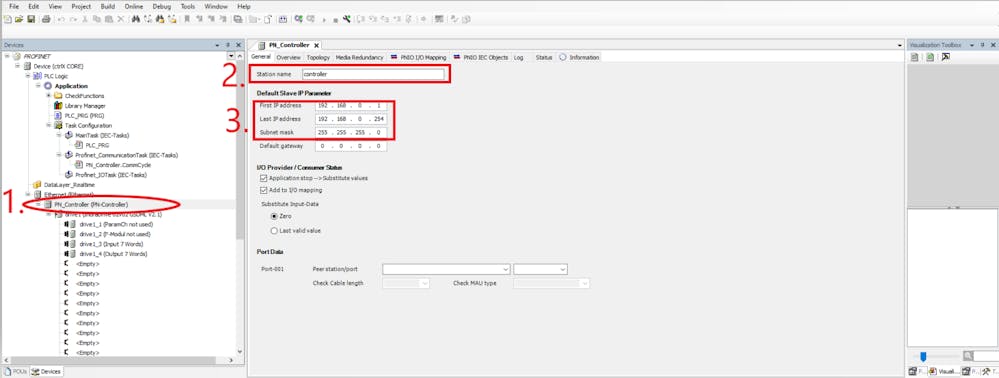Click the CheckFunctions folder icon

[x=58, y=96]
